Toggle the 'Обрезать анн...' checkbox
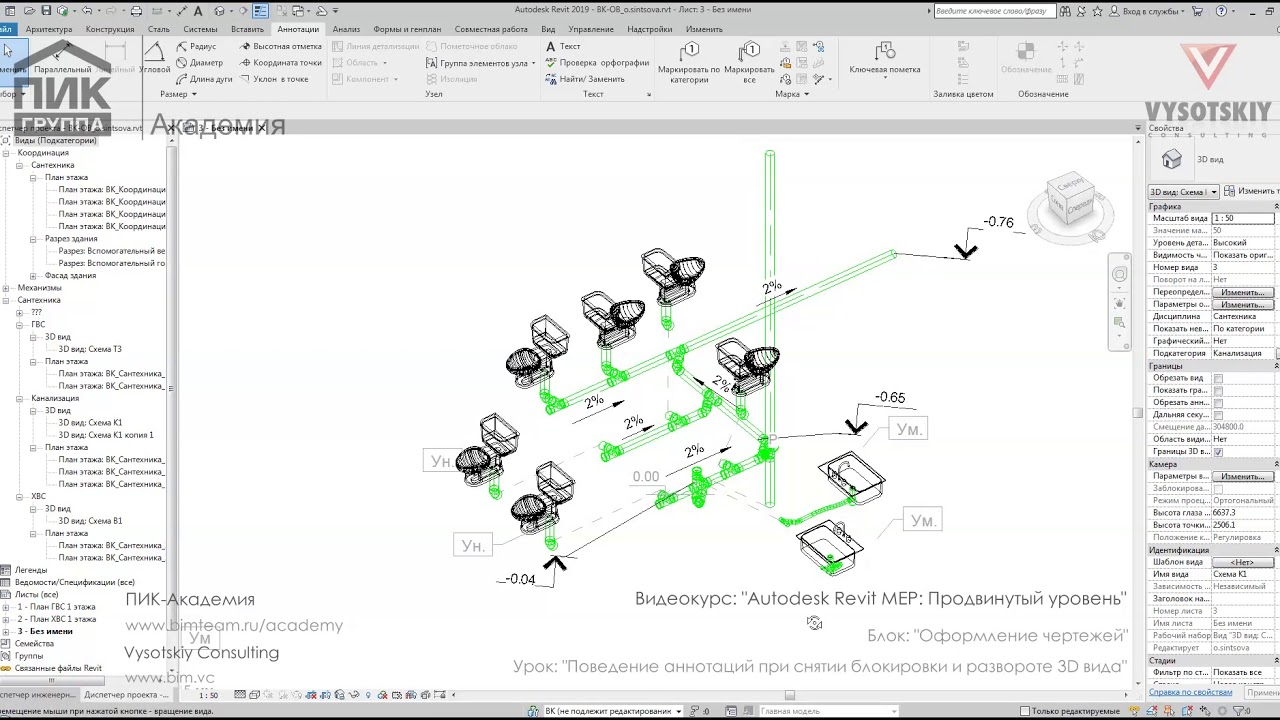Image resolution: width=1280 pixels, height=720 pixels. (x=1218, y=402)
